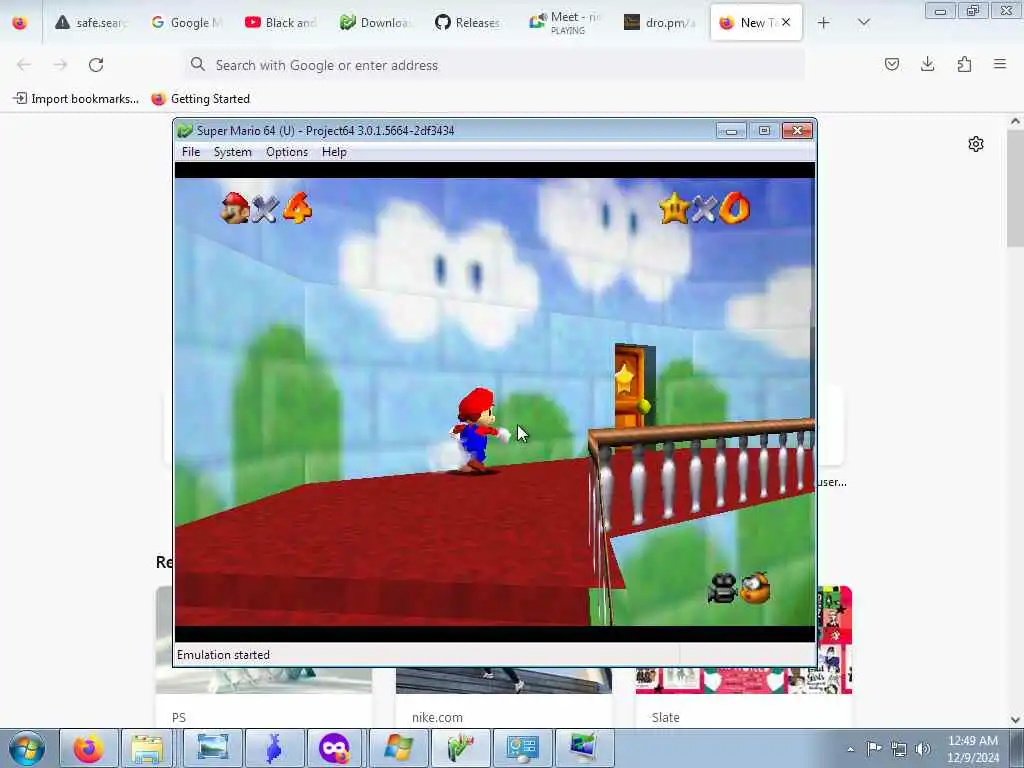Click the computer monitor taskbar icon
This screenshot has width=1024, height=768.
click(583, 748)
